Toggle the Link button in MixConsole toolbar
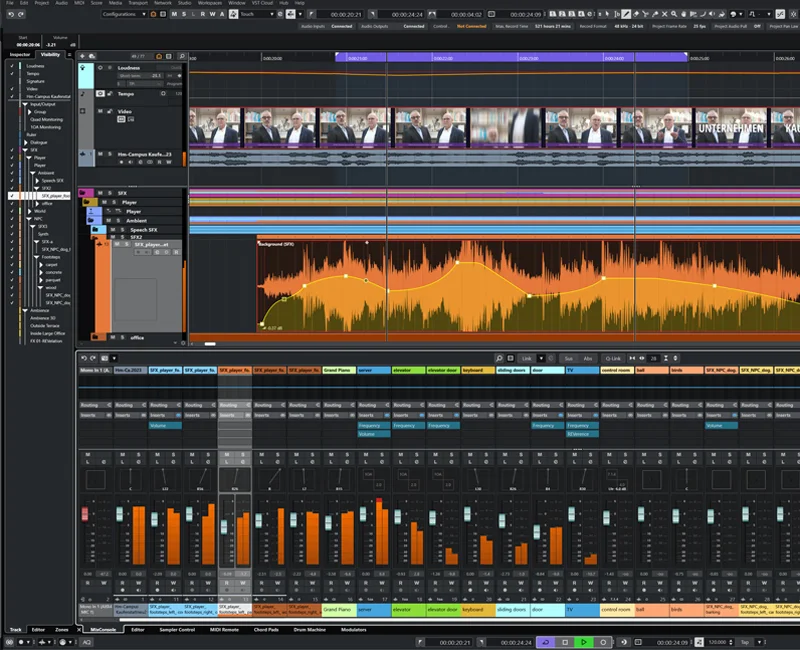The height and width of the screenshot is (650, 800). (x=526, y=358)
